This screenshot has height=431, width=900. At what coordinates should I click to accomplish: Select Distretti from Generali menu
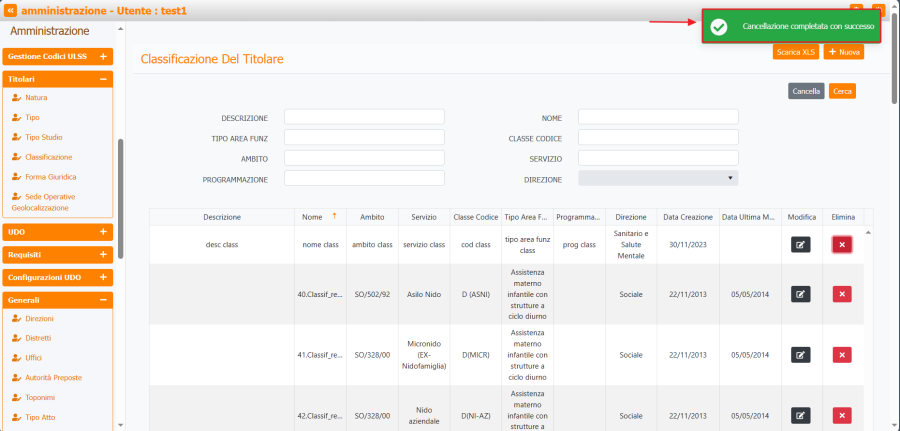(38, 338)
